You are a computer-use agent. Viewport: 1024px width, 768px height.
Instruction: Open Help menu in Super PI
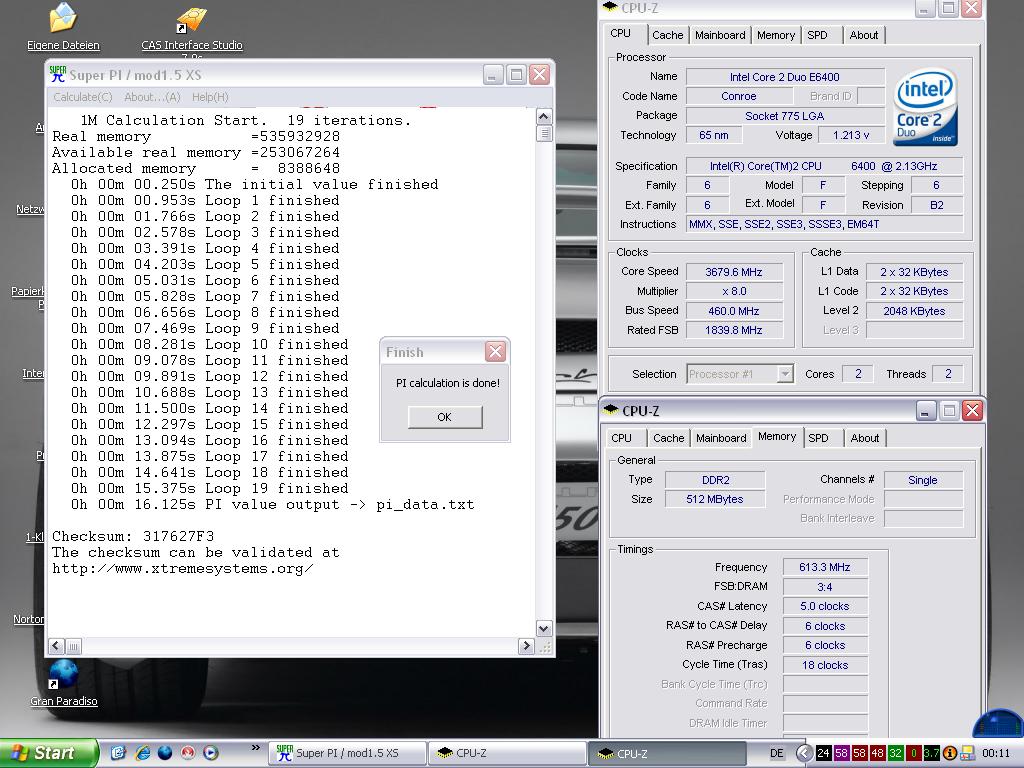(x=210, y=97)
